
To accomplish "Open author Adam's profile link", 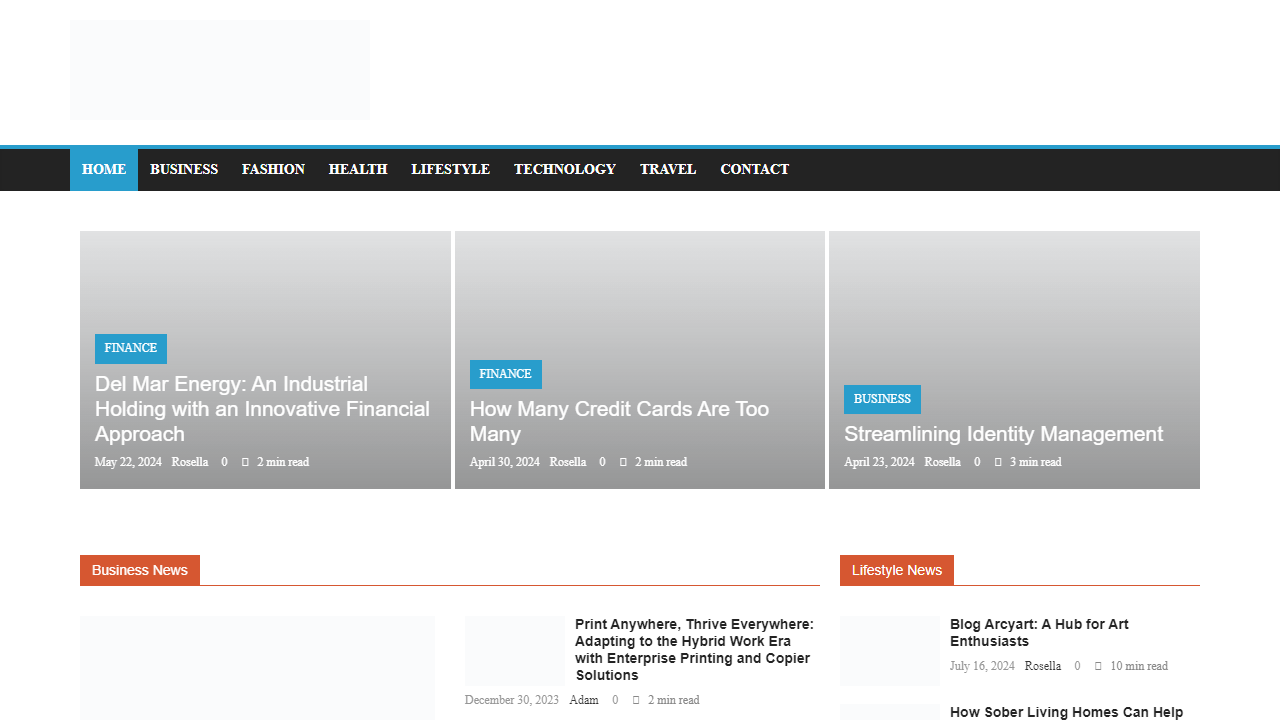I will tap(584, 700).
